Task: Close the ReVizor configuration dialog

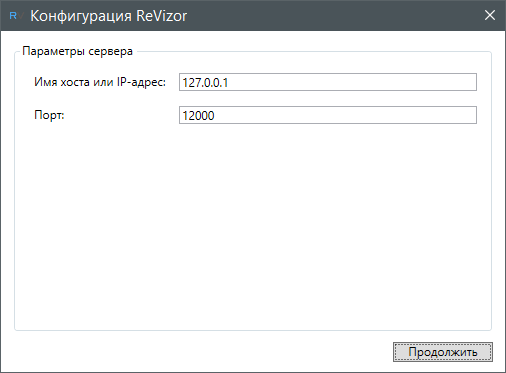Action: (x=490, y=15)
